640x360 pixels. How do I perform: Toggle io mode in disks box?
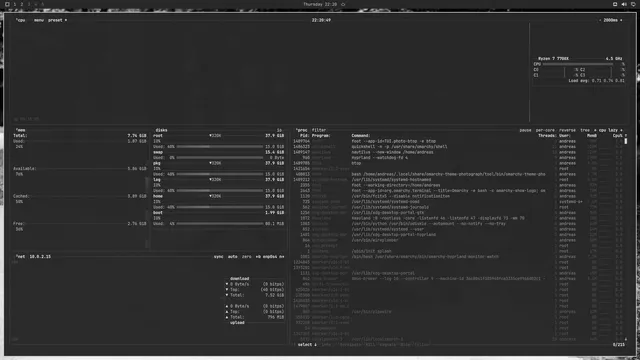(x=279, y=130)
